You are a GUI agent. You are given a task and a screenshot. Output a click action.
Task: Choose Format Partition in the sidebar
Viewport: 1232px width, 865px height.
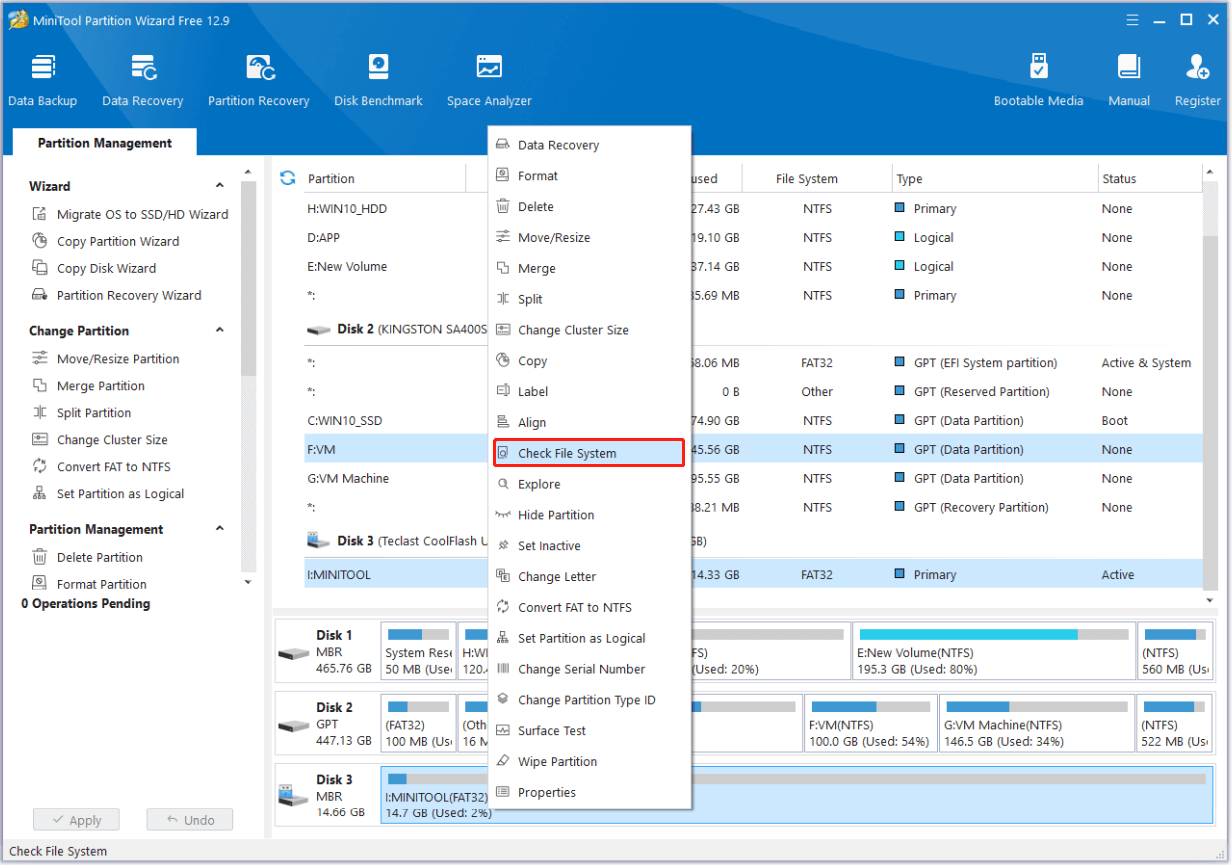coord(89,585)
